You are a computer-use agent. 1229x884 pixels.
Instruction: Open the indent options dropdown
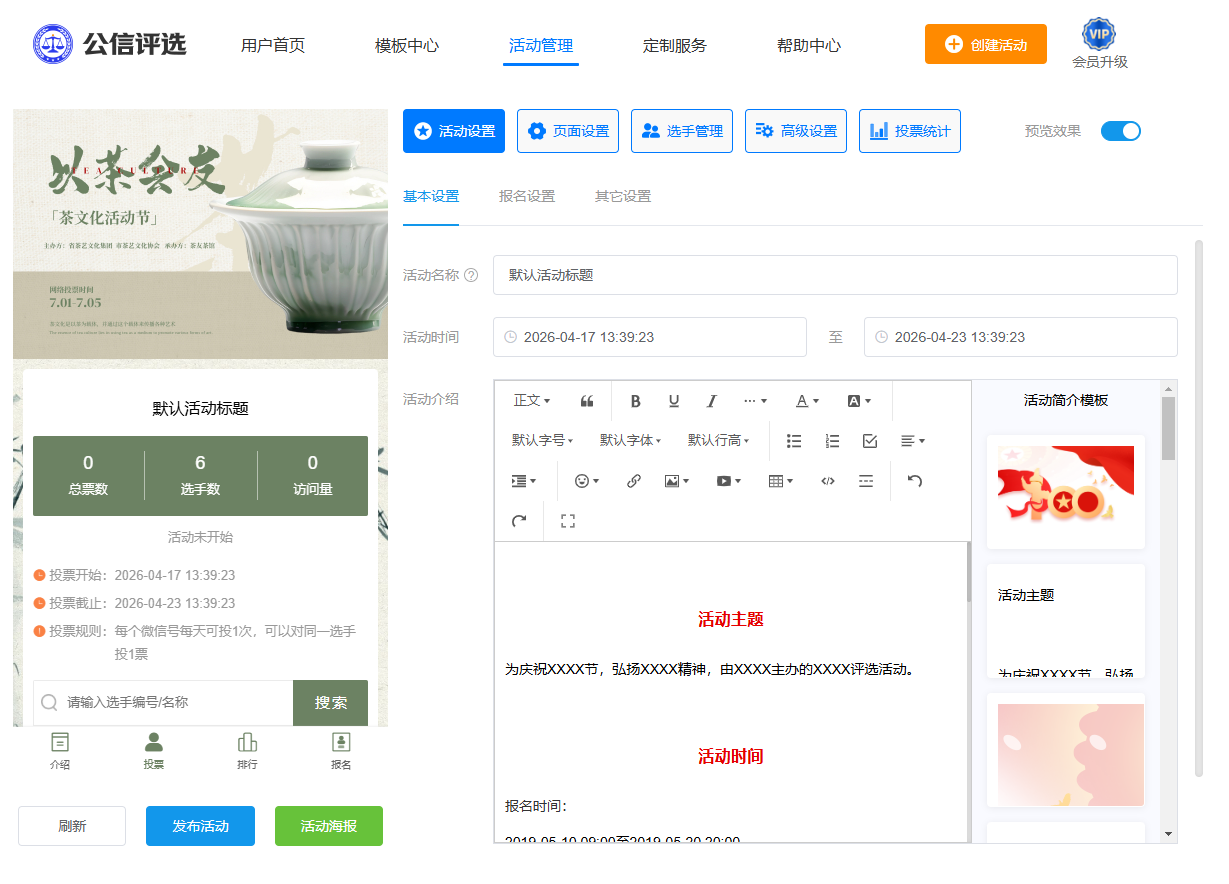tap(524, 481)
